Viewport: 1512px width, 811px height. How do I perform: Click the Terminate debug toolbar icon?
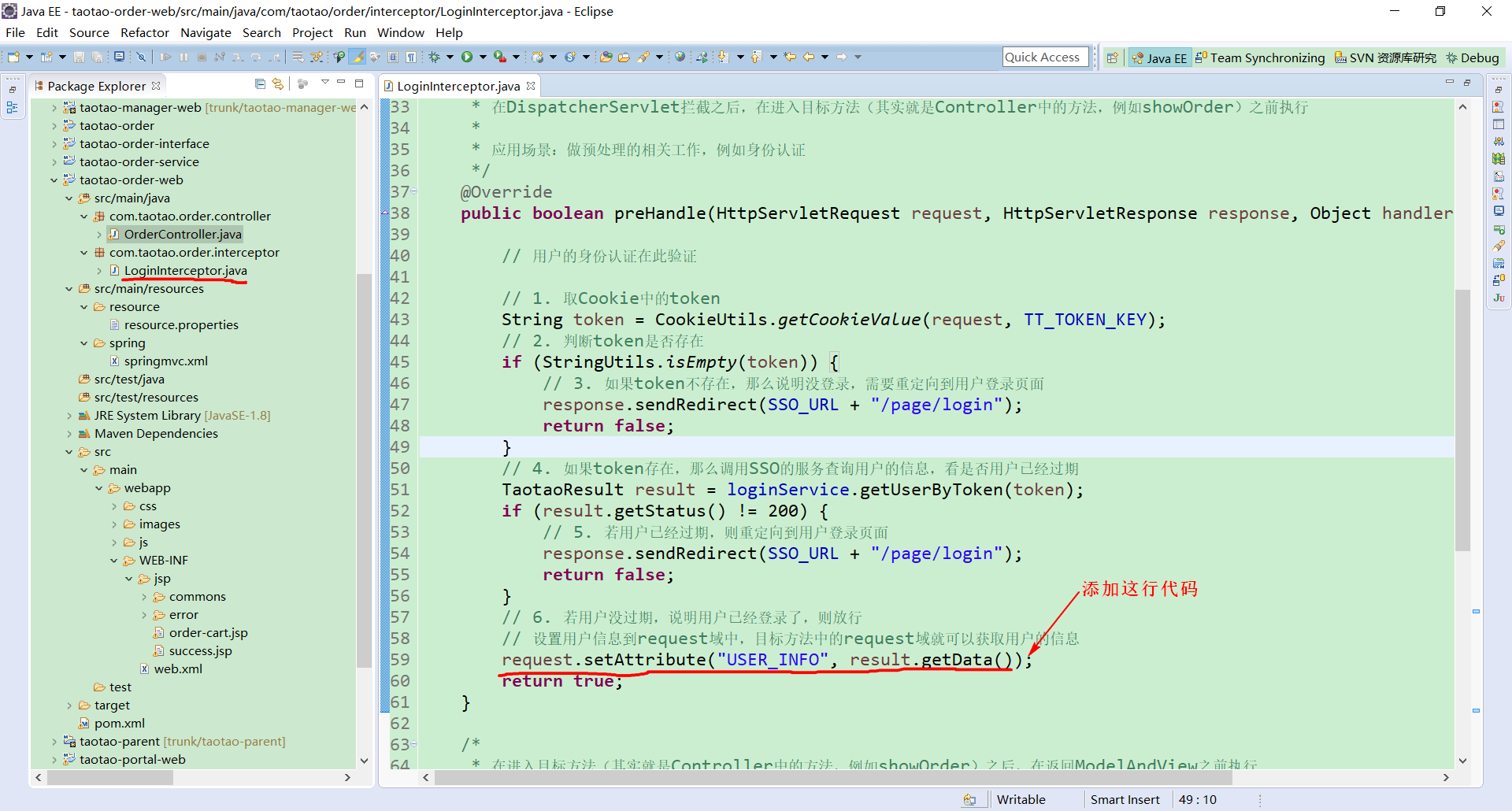coord(202,57)
